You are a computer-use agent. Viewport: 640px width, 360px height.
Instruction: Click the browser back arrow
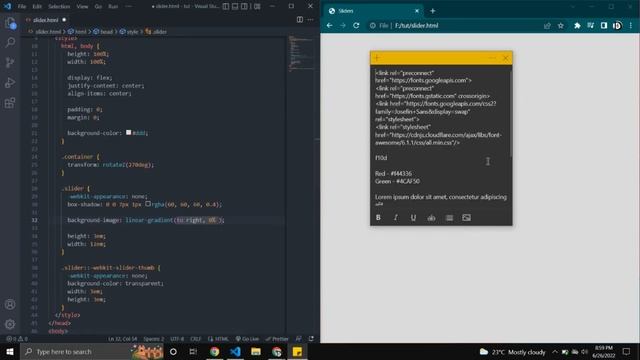(330, 25)
